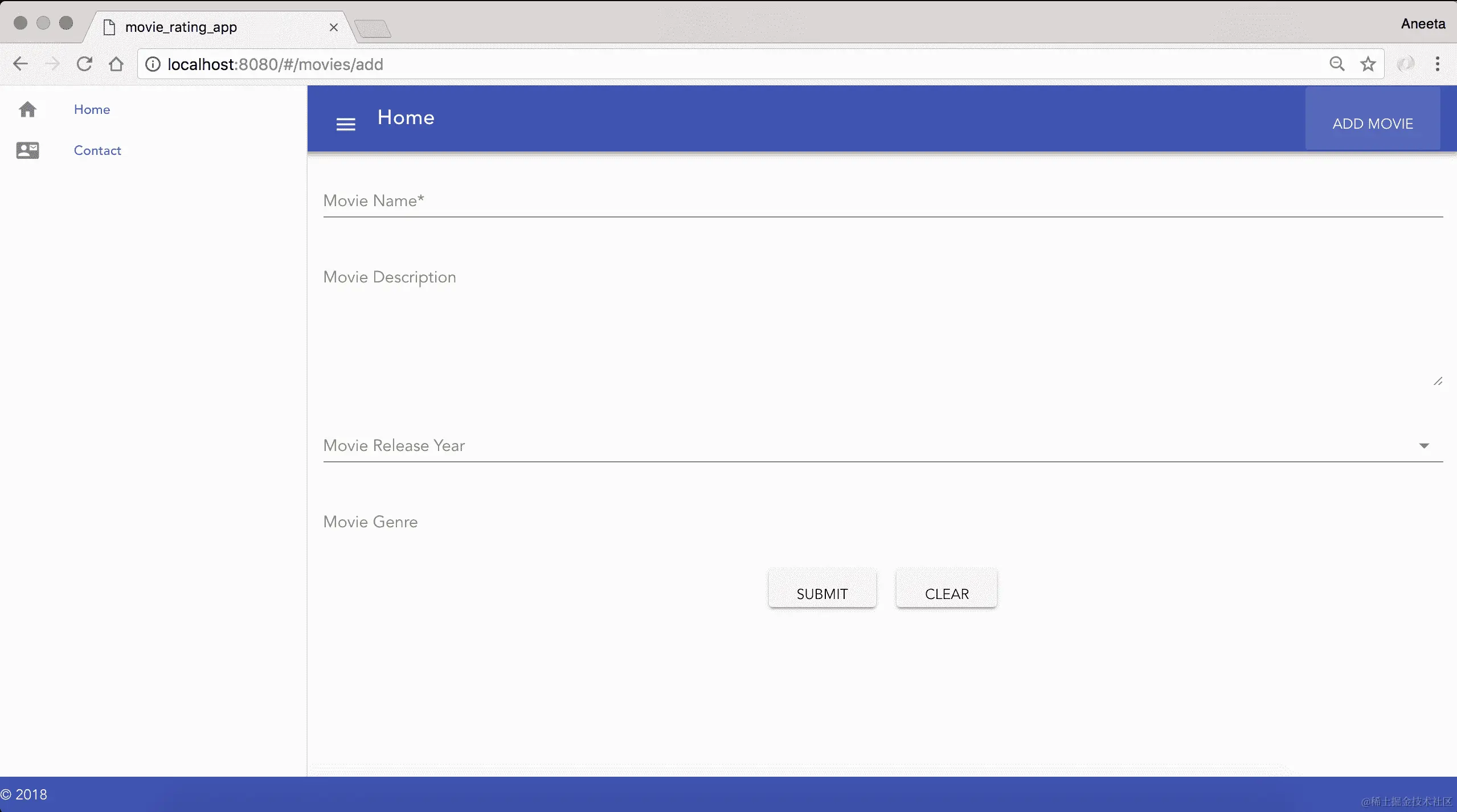This screenshot has height=812, width=1457.
Task: Click the site info icon in URL bar
Action: 153,64
